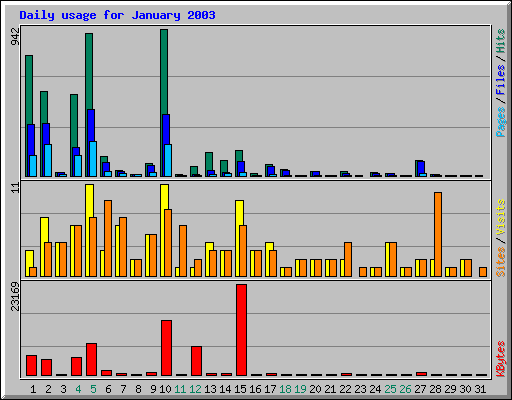Click day label 1 on the axis
The height and width of the screenshot is (400, 512).
[x=33, y=389]
